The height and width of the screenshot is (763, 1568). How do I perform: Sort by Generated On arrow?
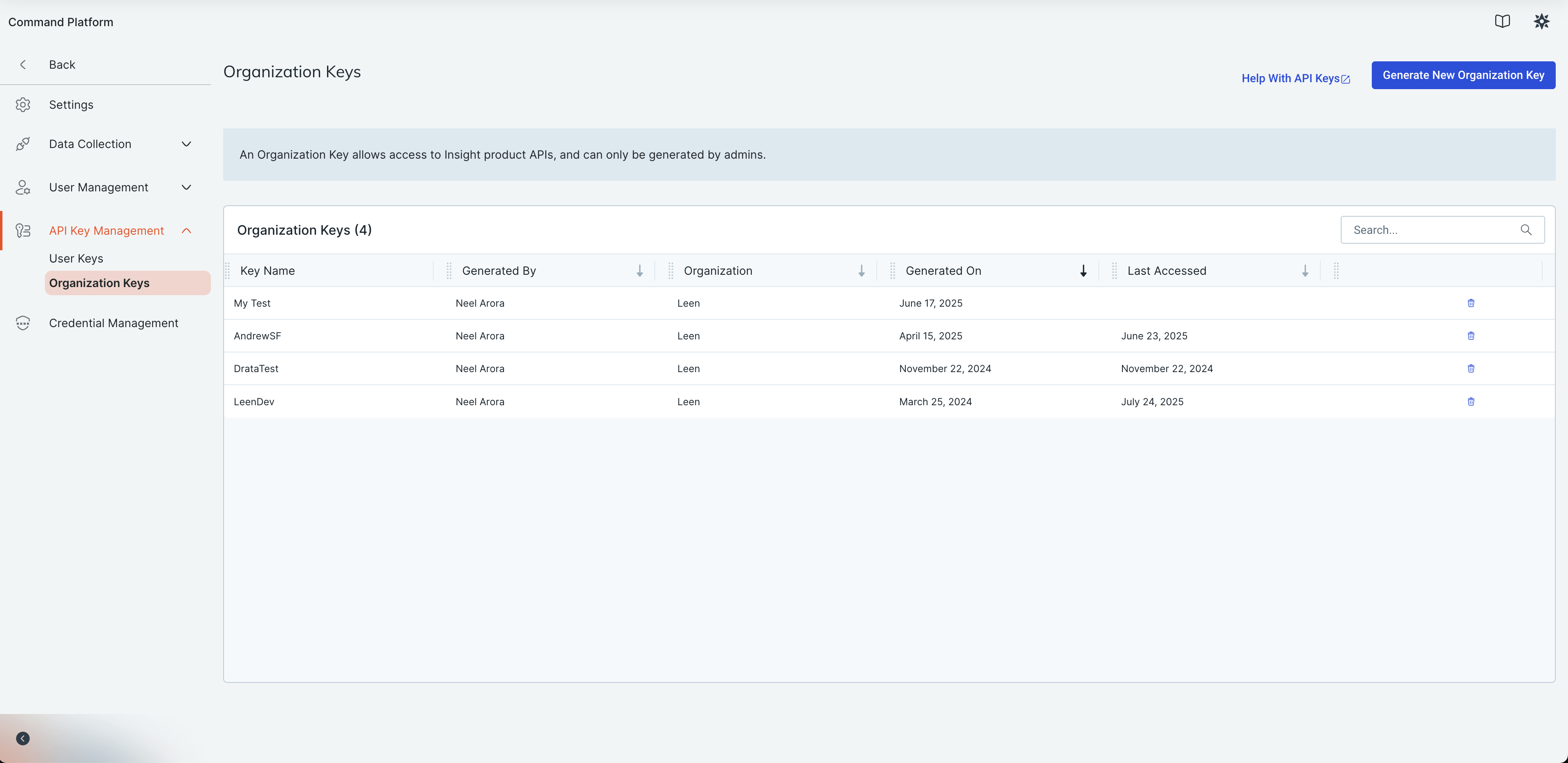pyautogui.click(x=1083, y=271)
